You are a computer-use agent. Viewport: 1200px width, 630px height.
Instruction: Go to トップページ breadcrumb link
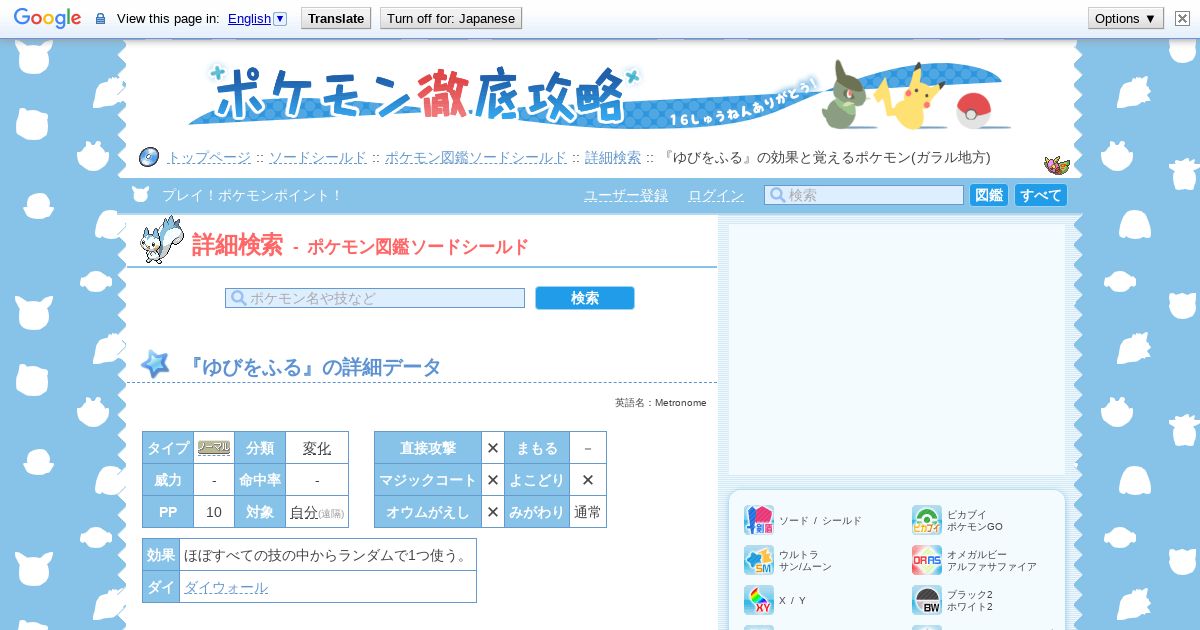point(209,157)
